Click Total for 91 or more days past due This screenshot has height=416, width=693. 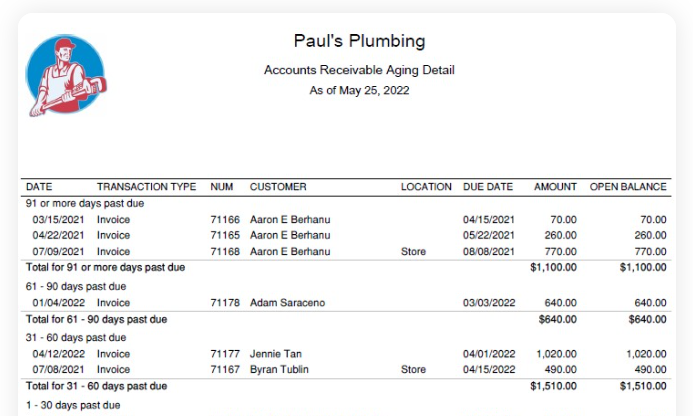coord(105,267)
